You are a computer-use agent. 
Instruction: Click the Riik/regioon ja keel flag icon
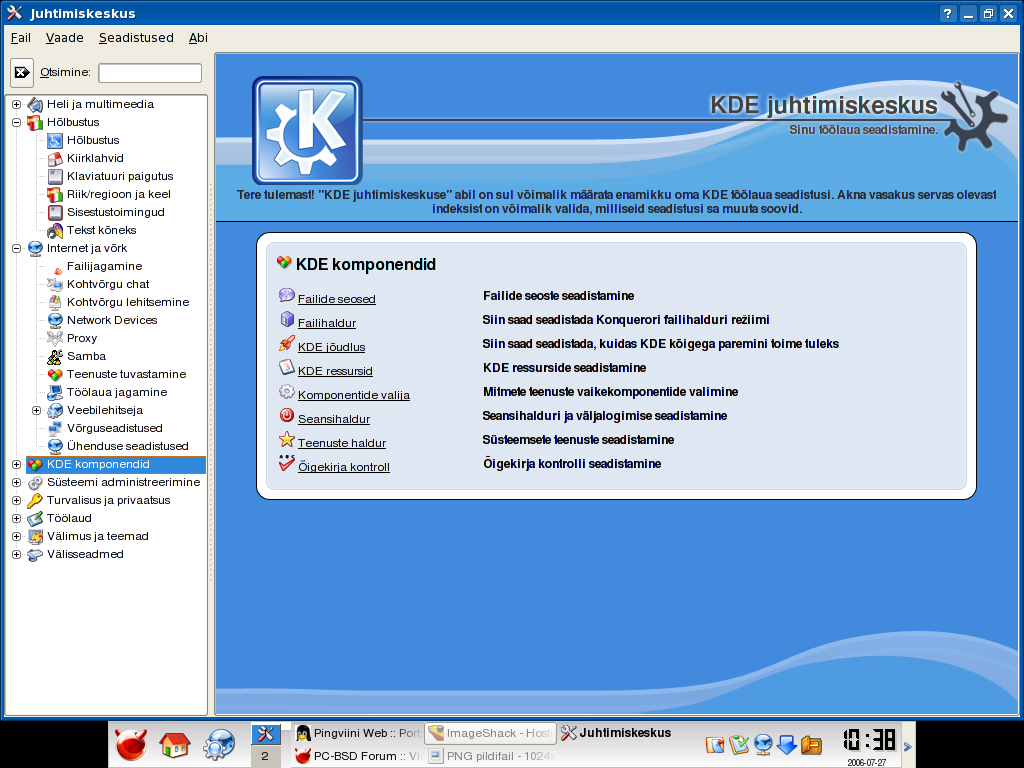click(56, 194)
